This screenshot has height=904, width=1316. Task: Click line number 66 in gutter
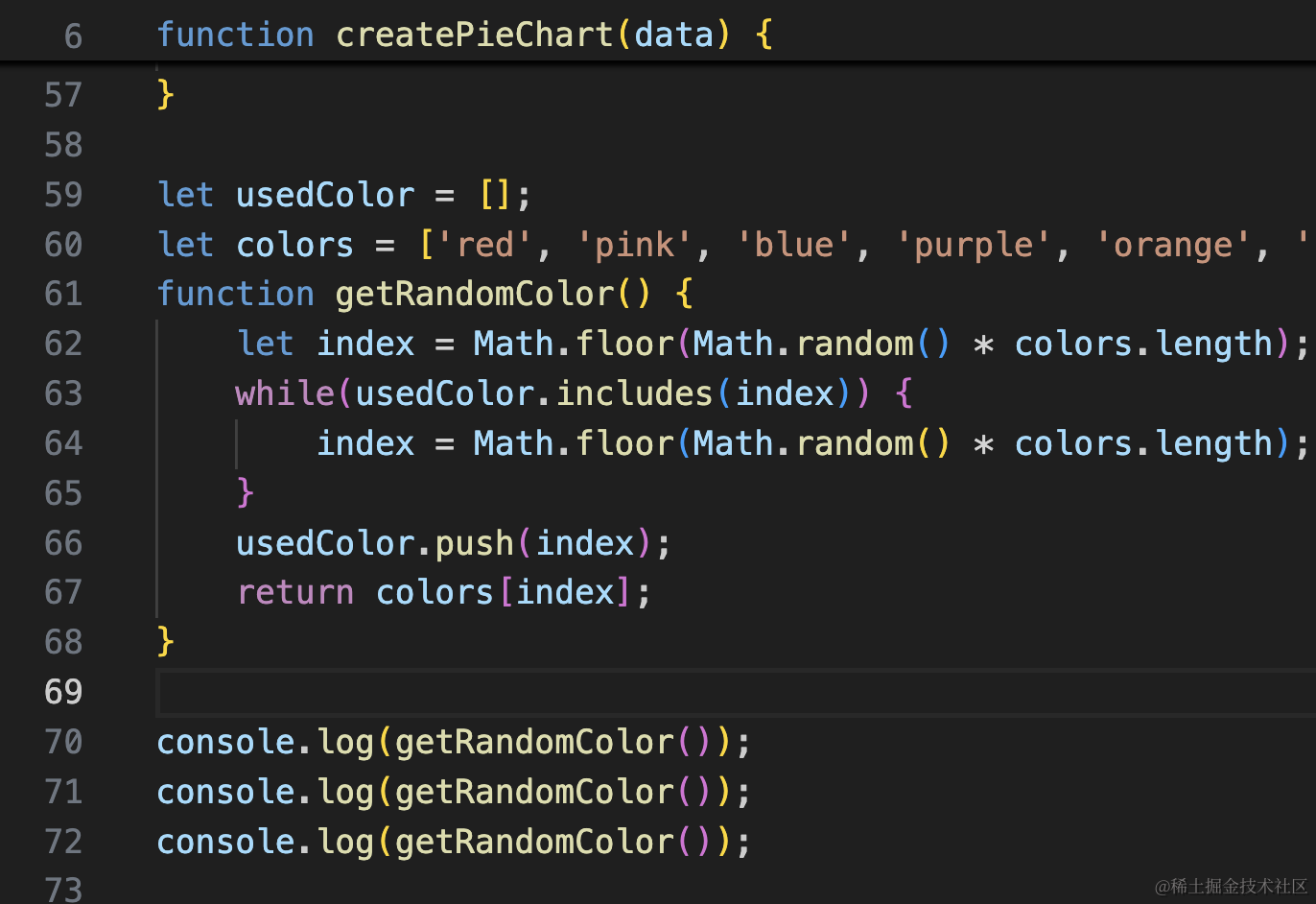coord(63,543)
